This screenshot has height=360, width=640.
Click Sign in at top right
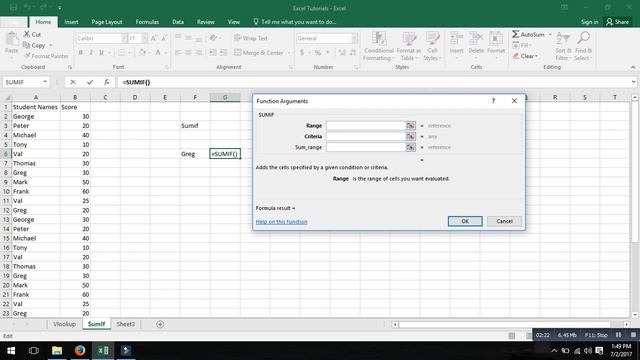coord(589,22)
